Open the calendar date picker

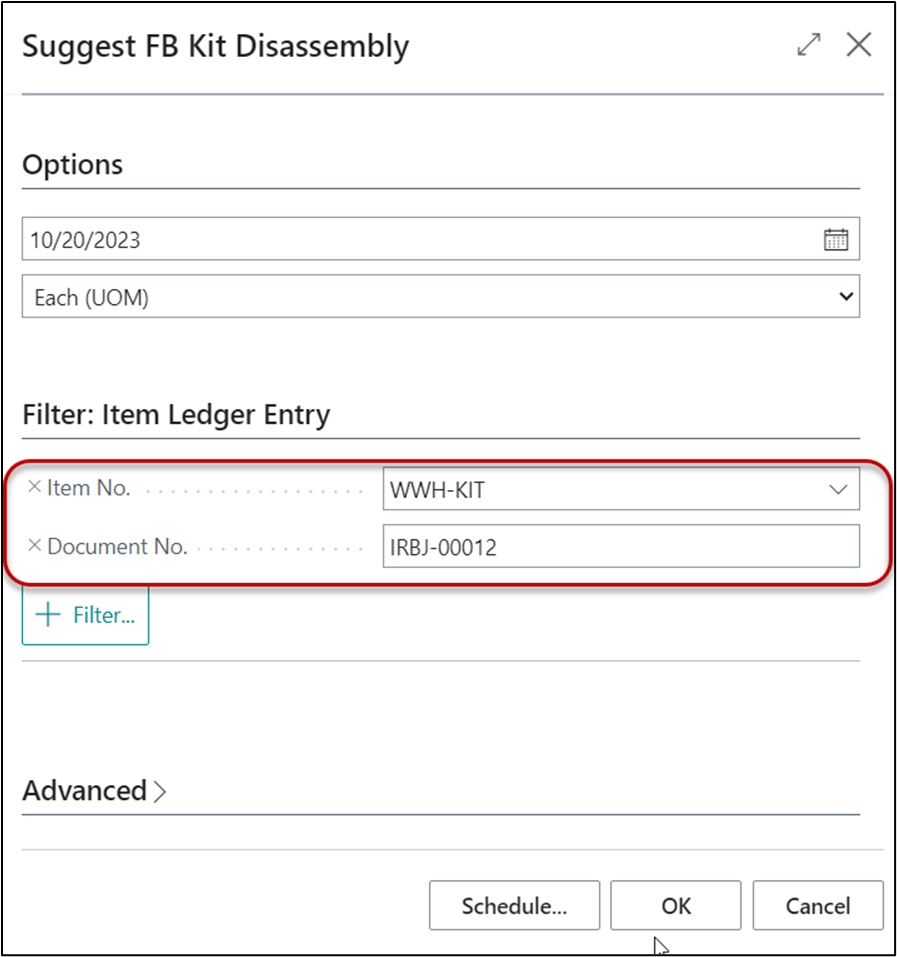pos(835,240)
